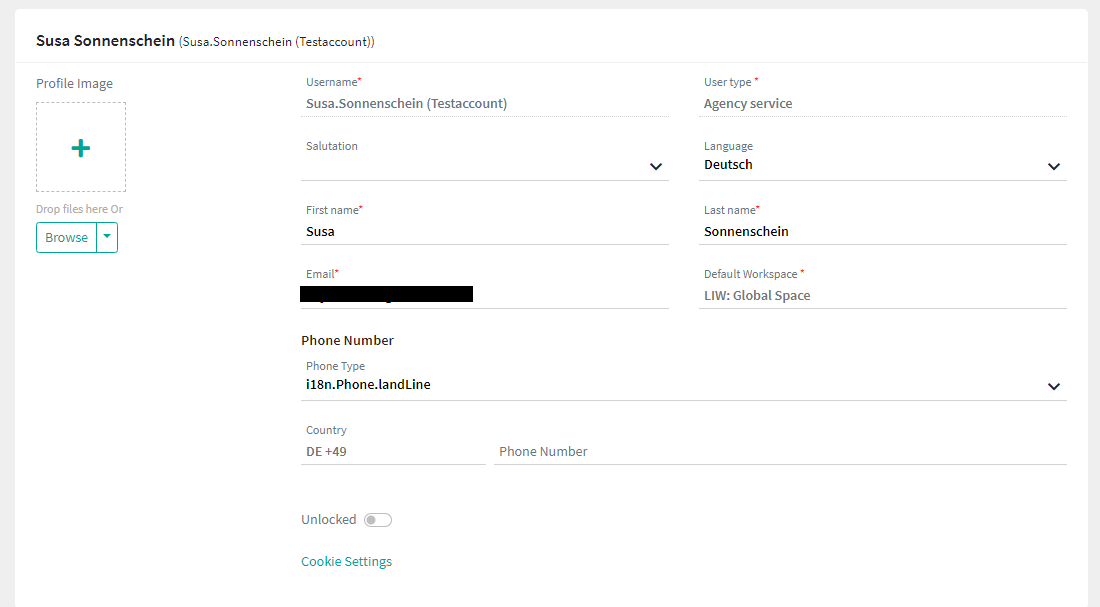This screenshot has height=607, width=1100.
Task: Click the Phone Type chevron arrow
Action: (1053, 387)
